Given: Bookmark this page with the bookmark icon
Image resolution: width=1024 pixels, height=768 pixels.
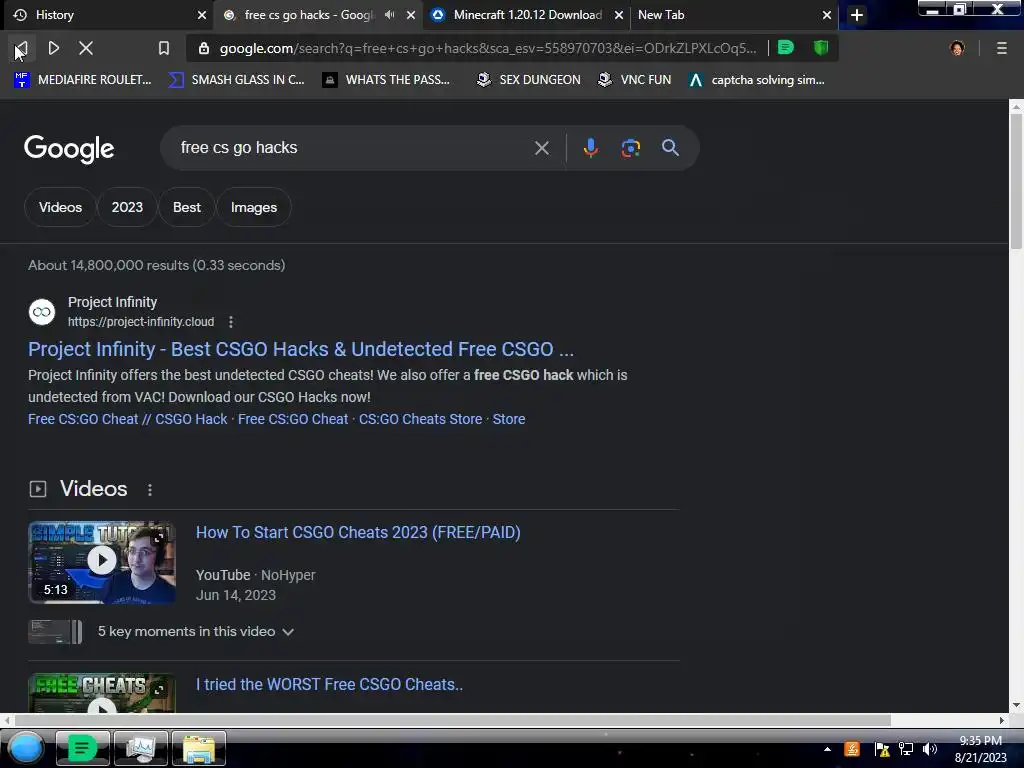Looking at the screenshot, I should [164, 48].
